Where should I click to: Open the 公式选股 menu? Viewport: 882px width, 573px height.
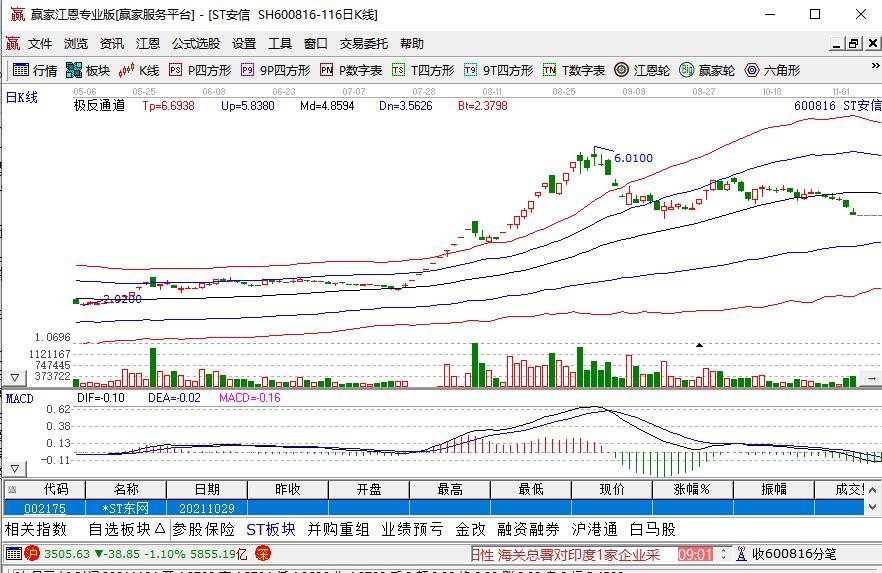[196, 43]
